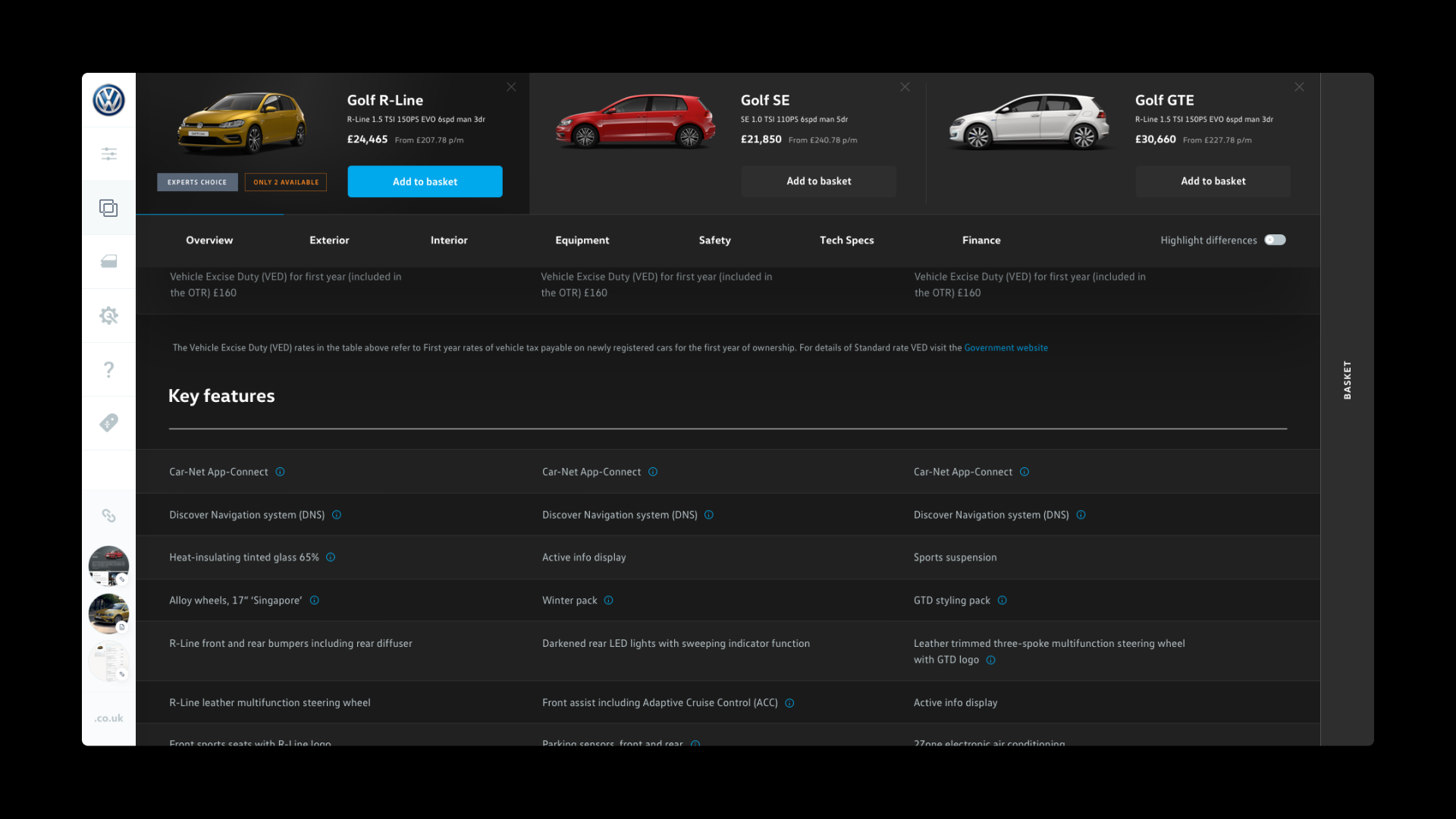Click the white Golf GTE car image

(1030, 121)
